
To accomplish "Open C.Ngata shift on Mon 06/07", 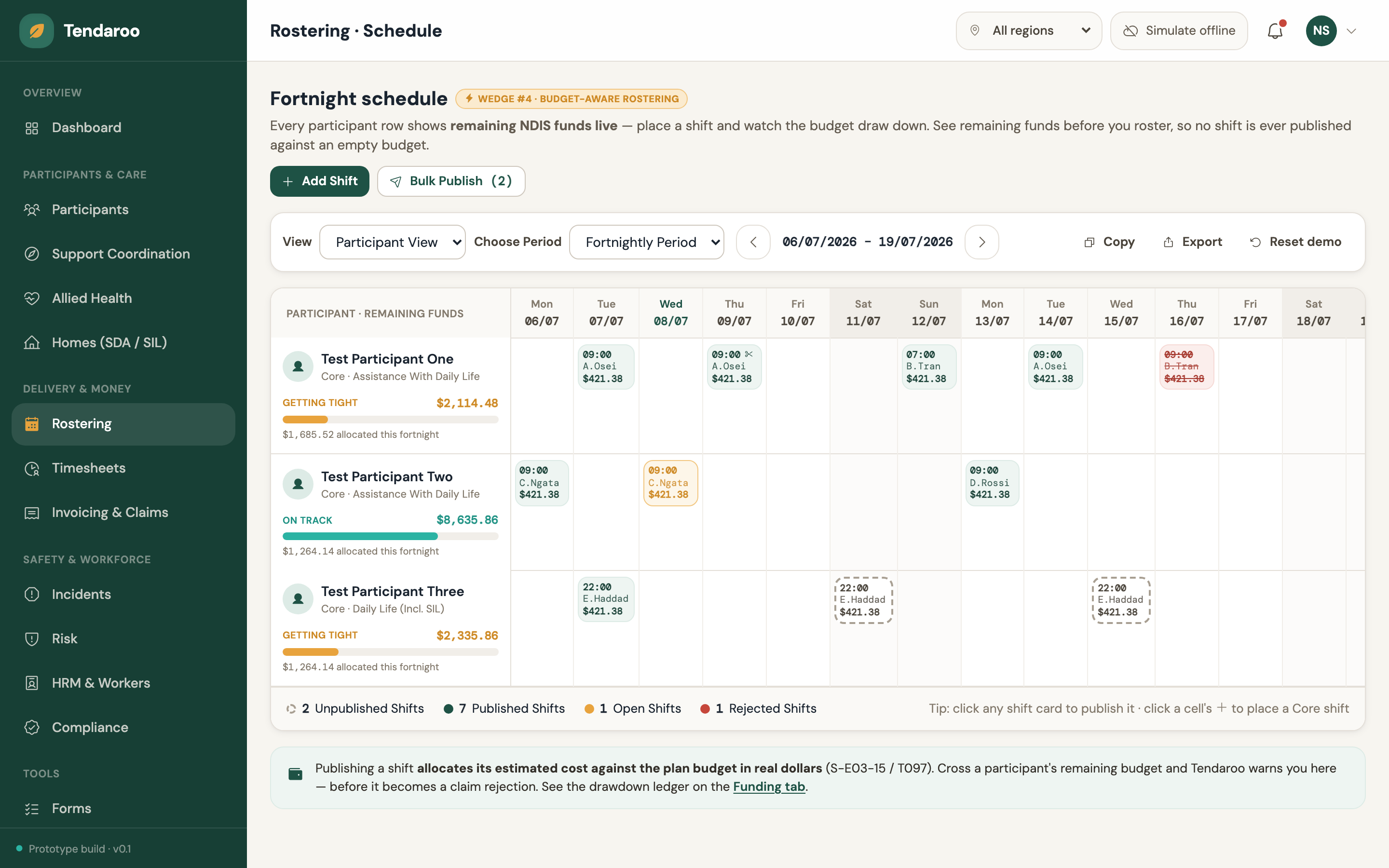I will [x=542, y=483].
